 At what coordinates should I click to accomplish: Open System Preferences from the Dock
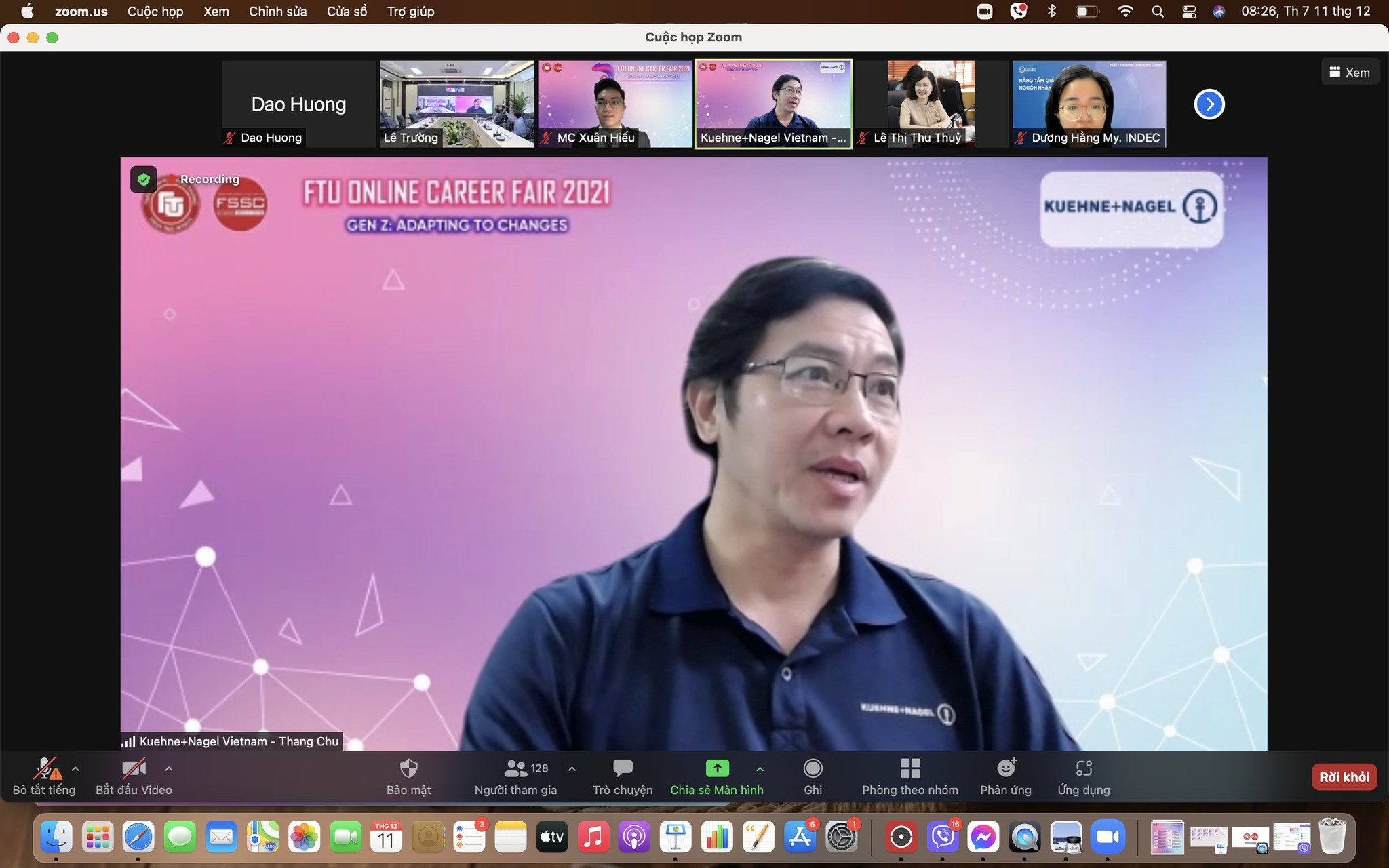click(842, 838)
